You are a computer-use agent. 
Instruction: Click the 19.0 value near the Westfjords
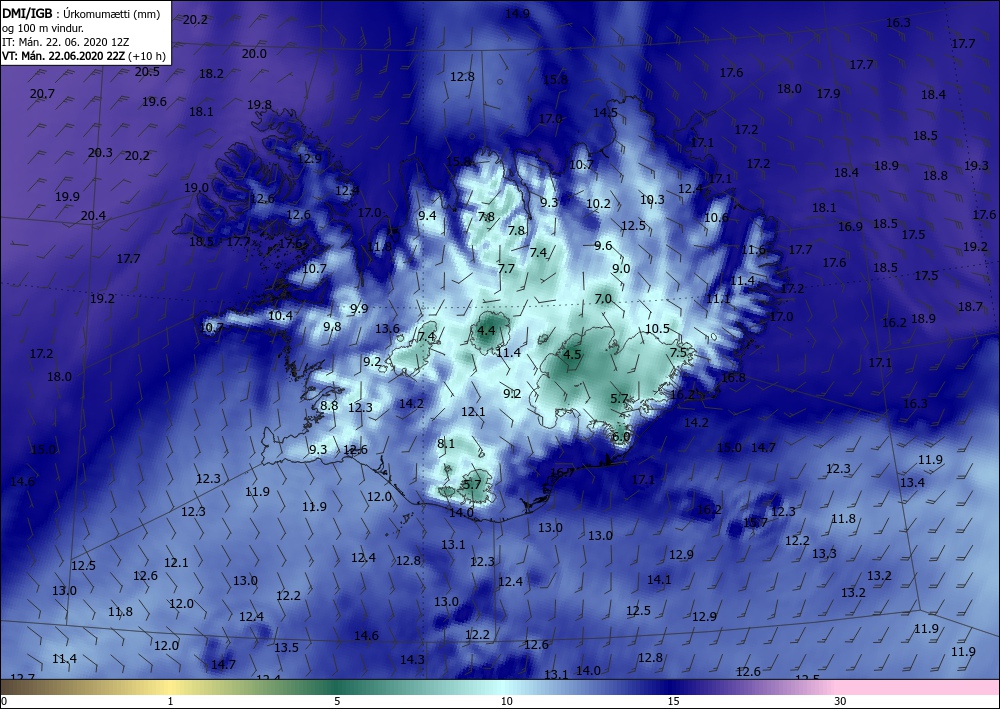(196, 187)
